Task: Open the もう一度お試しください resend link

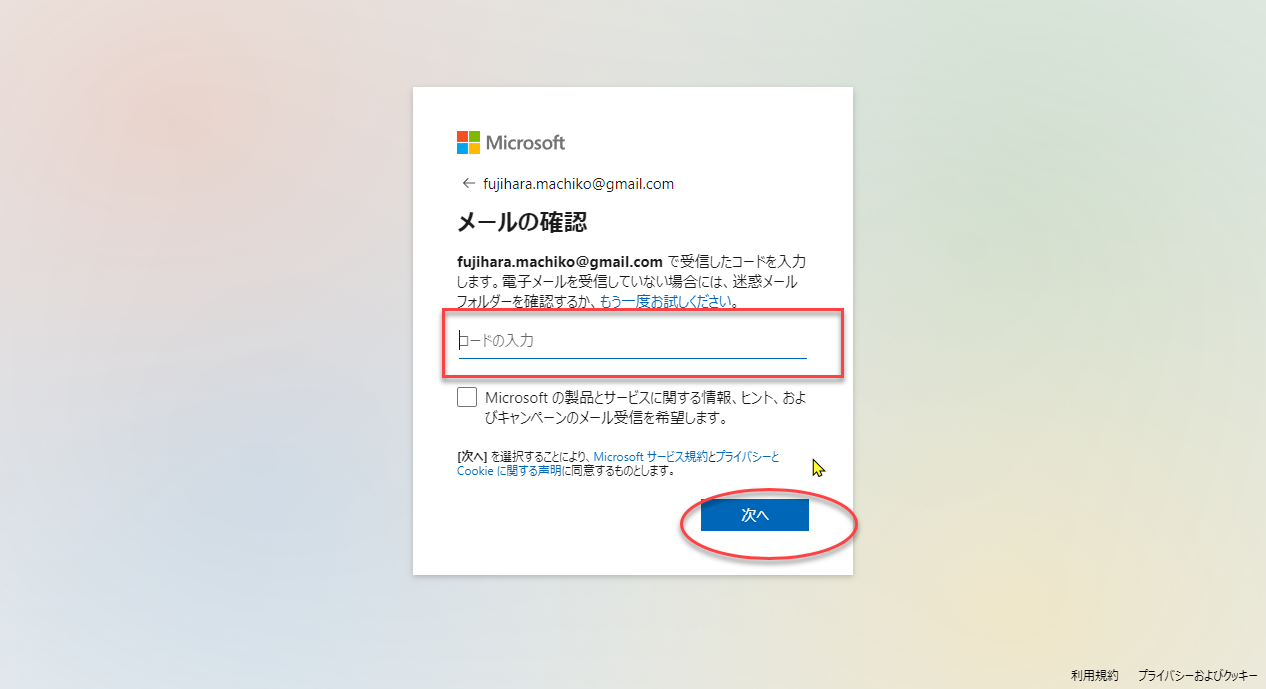Action: 667,301
